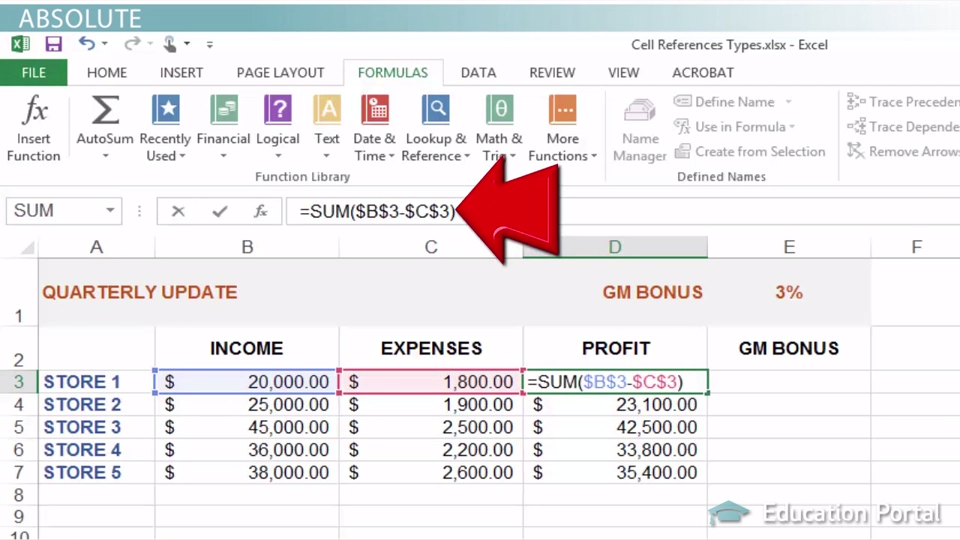Open the Financial functions library

tap(223, 127)
